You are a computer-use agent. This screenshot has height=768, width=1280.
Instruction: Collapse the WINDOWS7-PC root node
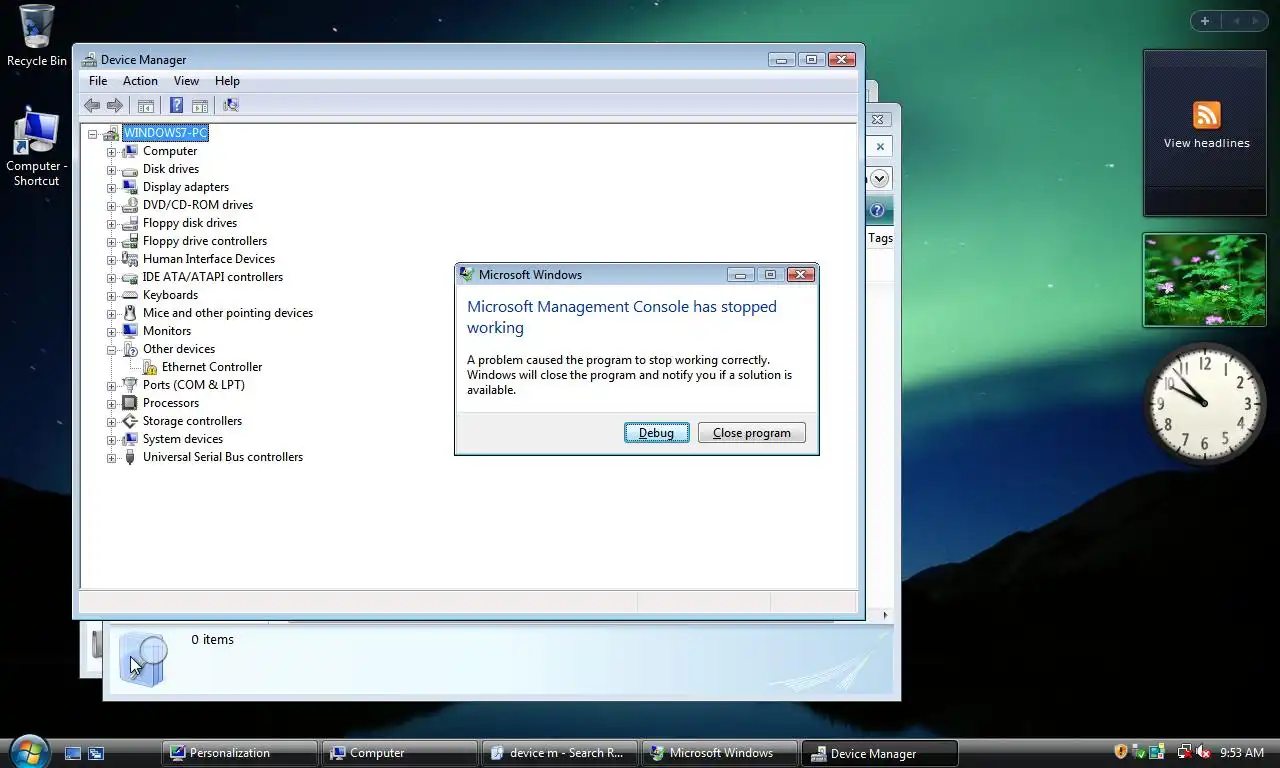click(92, 134)
